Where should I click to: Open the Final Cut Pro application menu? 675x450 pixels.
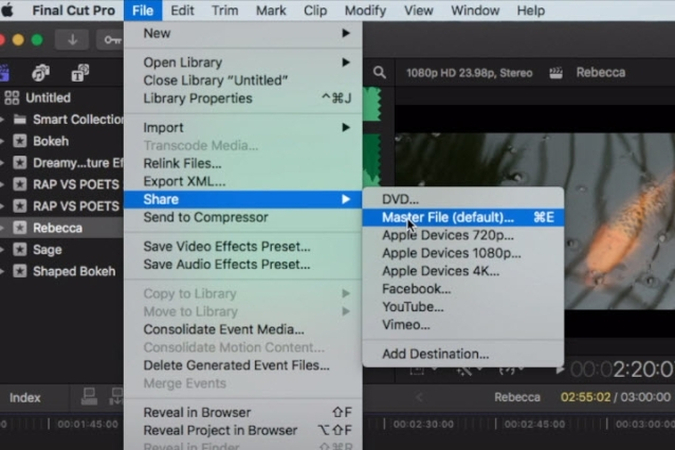[x=74, y=10]
